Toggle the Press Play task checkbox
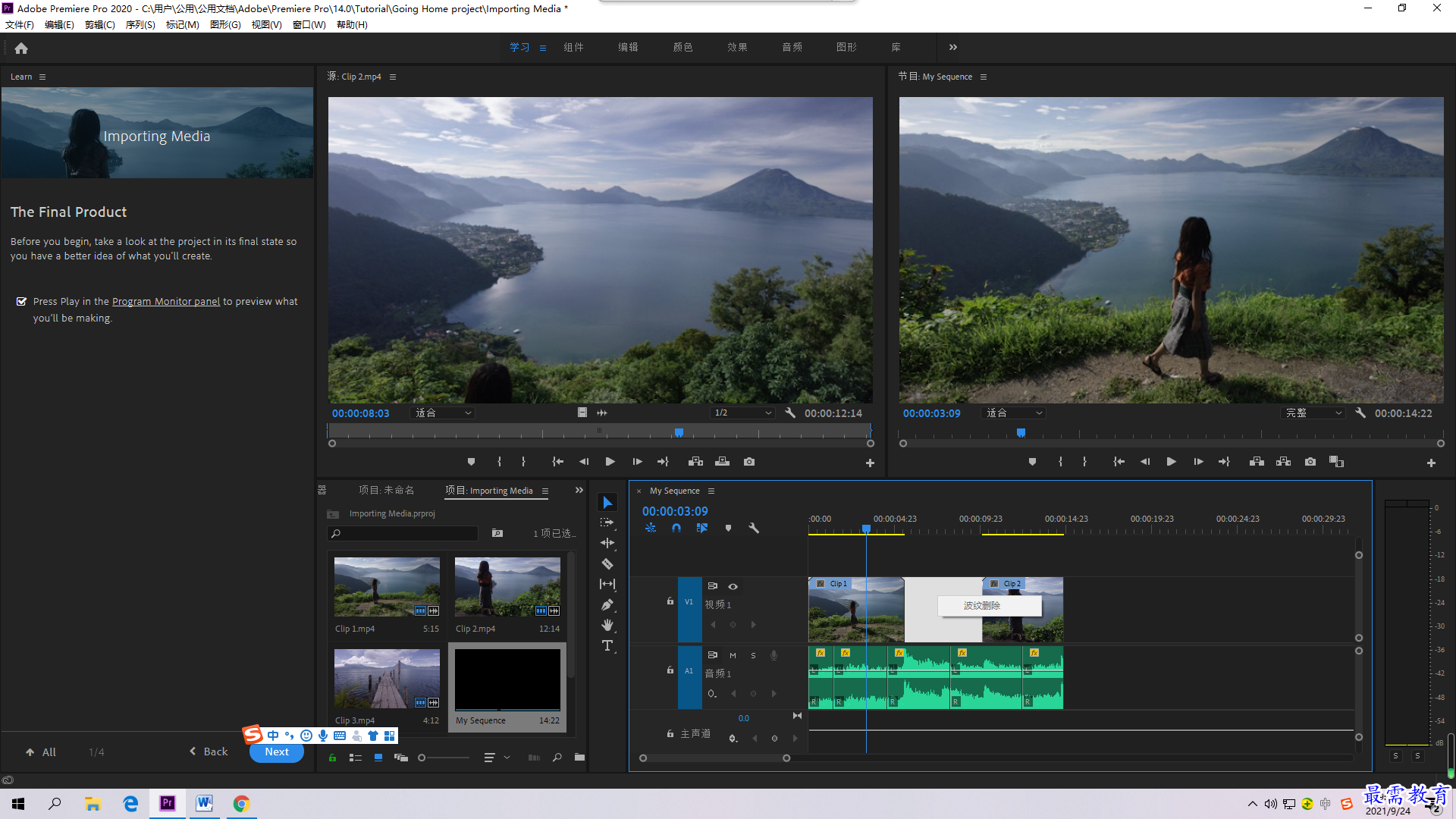The image size is (1456, 819). pyautogui.click(x=21, y=301)
